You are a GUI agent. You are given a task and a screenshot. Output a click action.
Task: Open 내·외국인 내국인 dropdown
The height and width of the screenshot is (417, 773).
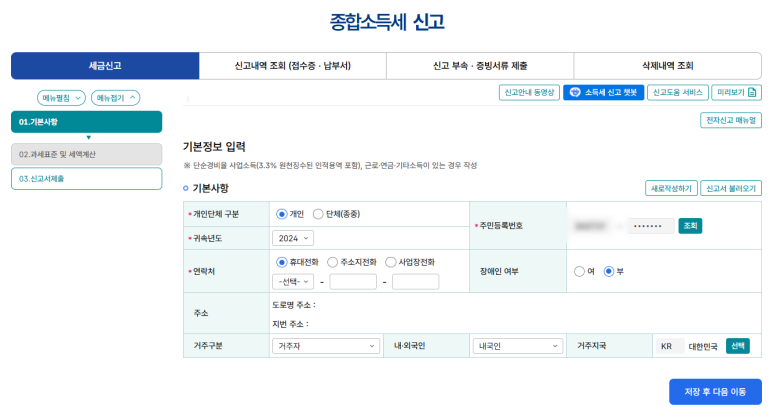pyautogui.click(x=518, y=346)
